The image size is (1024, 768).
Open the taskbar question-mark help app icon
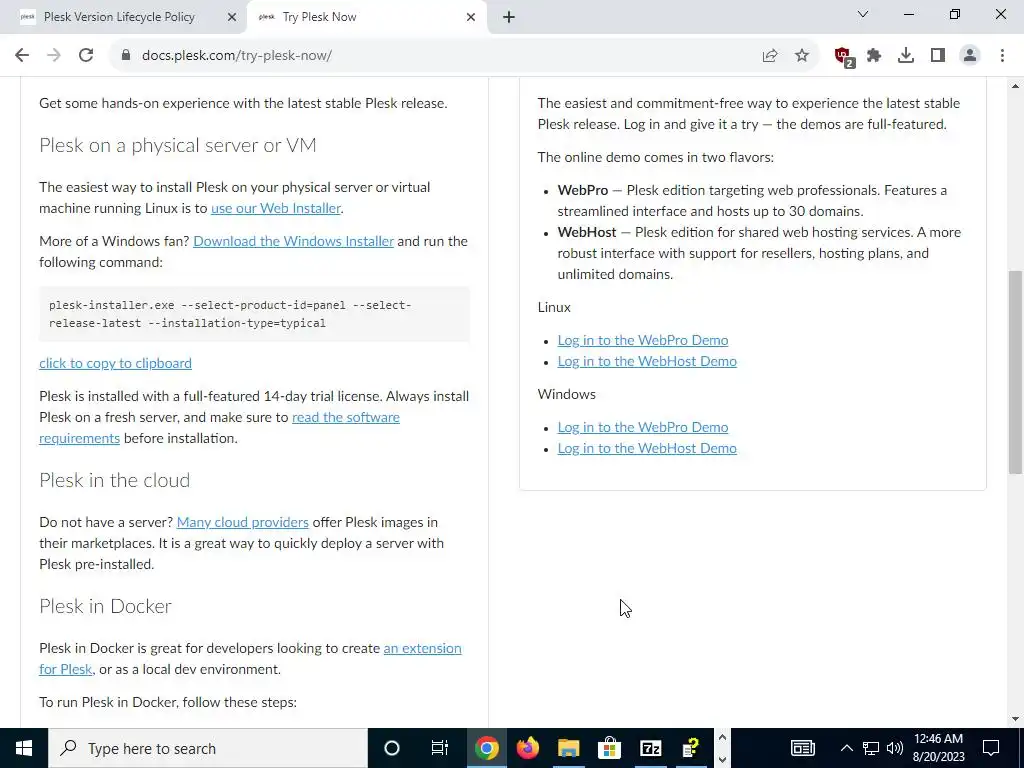(691, 748)
